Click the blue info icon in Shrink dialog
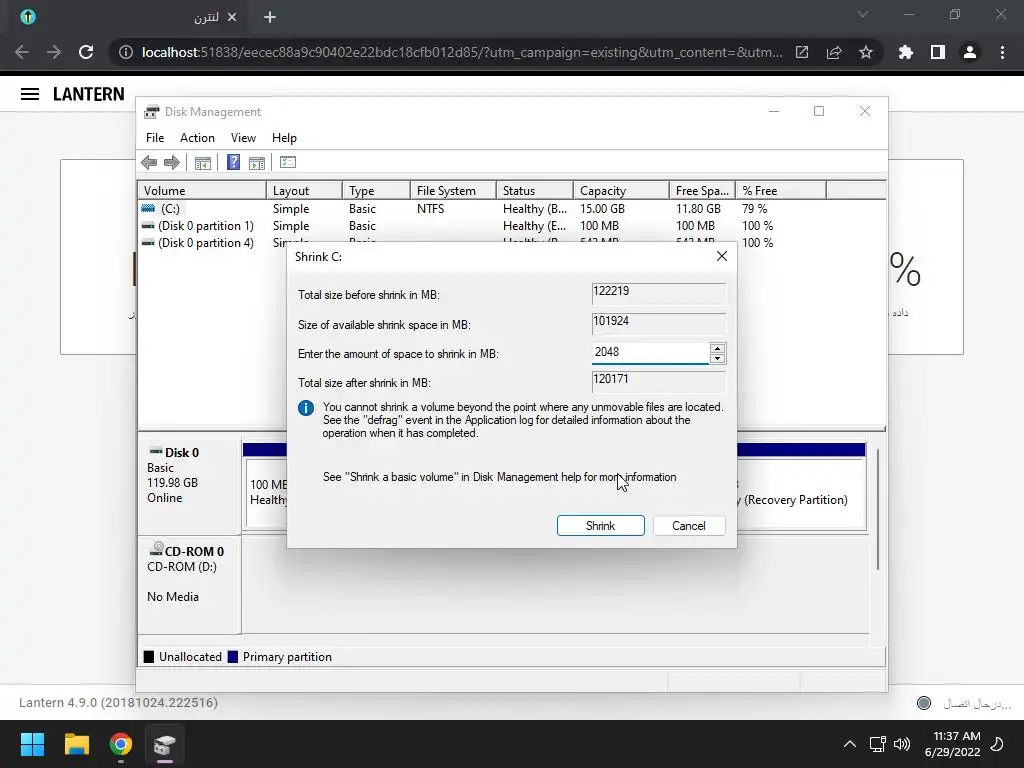 click(306, 408)
